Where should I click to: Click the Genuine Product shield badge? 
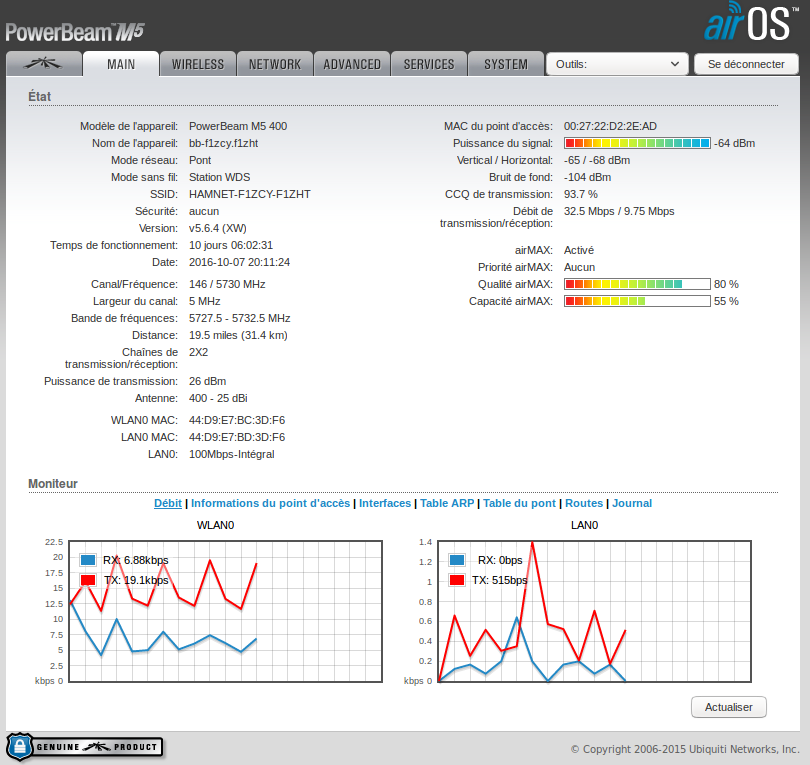point(85,747)
